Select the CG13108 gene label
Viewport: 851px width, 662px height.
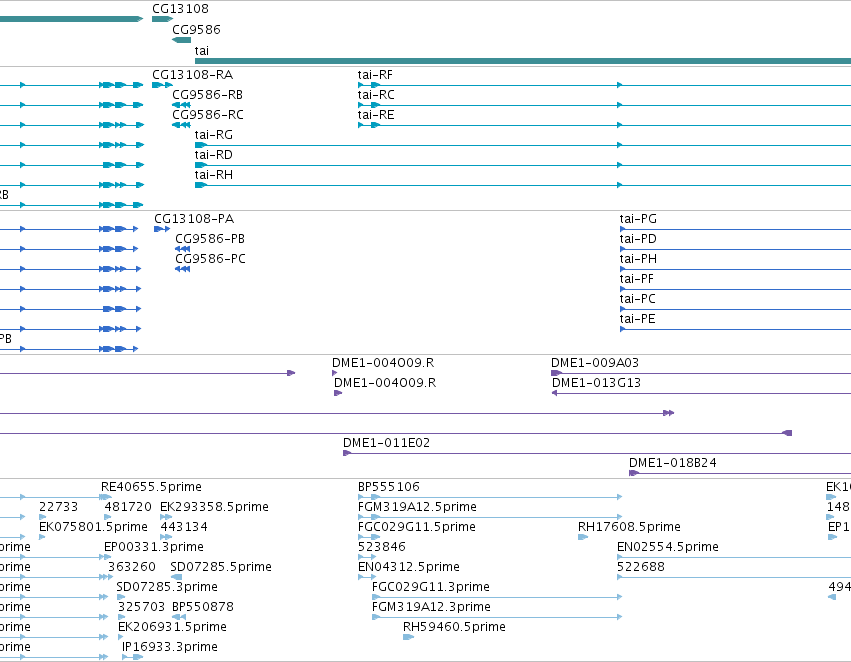point(180,9)
